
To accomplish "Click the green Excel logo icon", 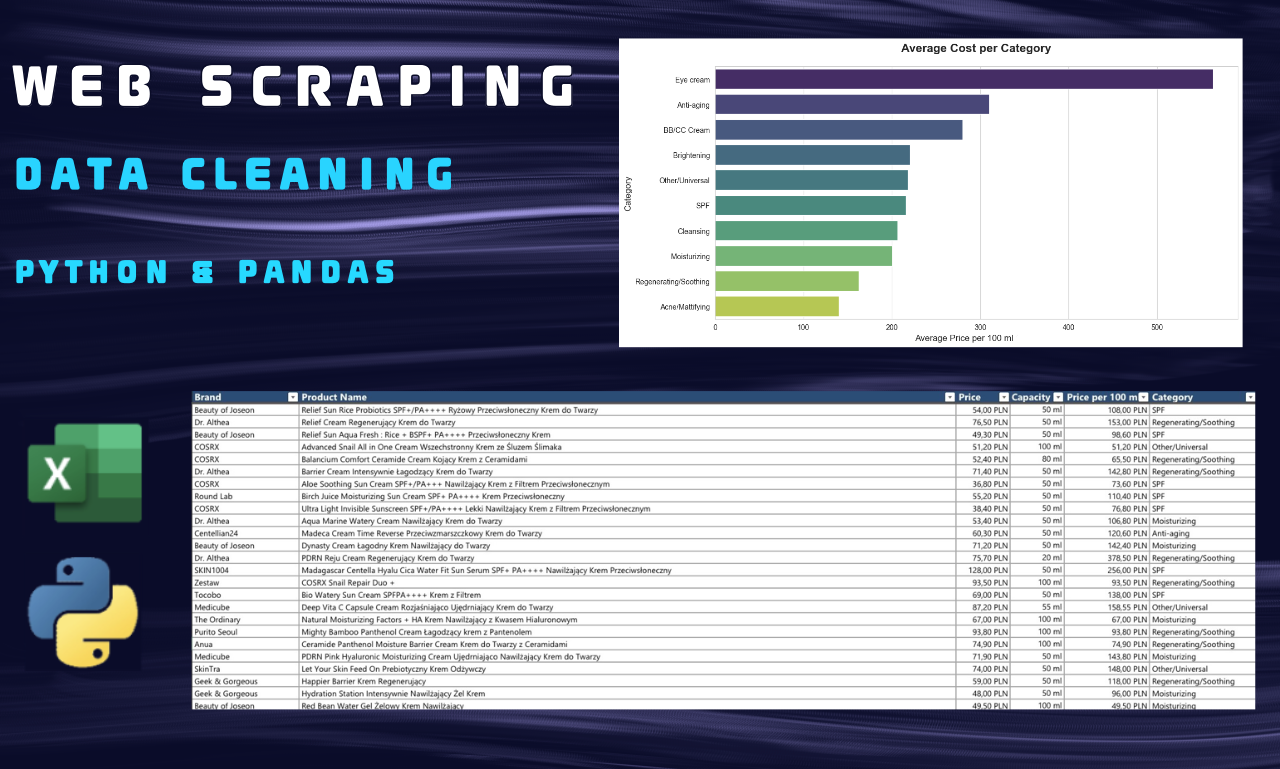I will [x=85, y=473].
